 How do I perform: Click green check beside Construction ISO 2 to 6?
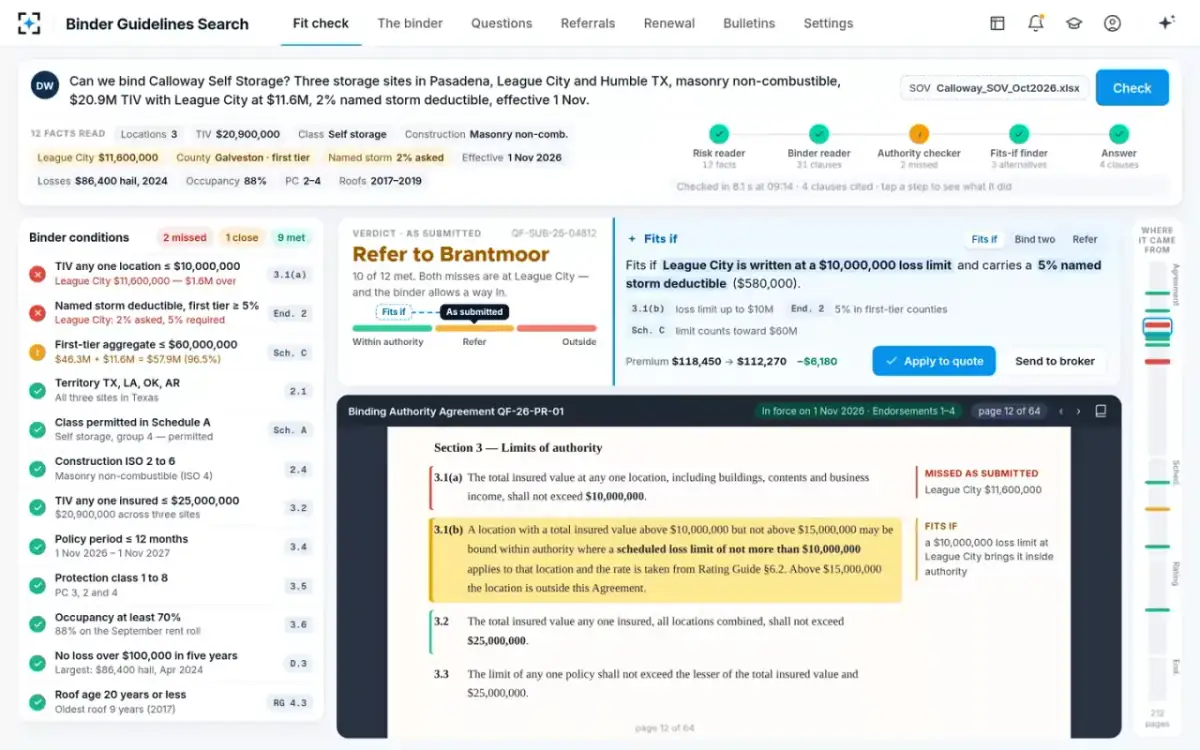[x=37, y=469]
